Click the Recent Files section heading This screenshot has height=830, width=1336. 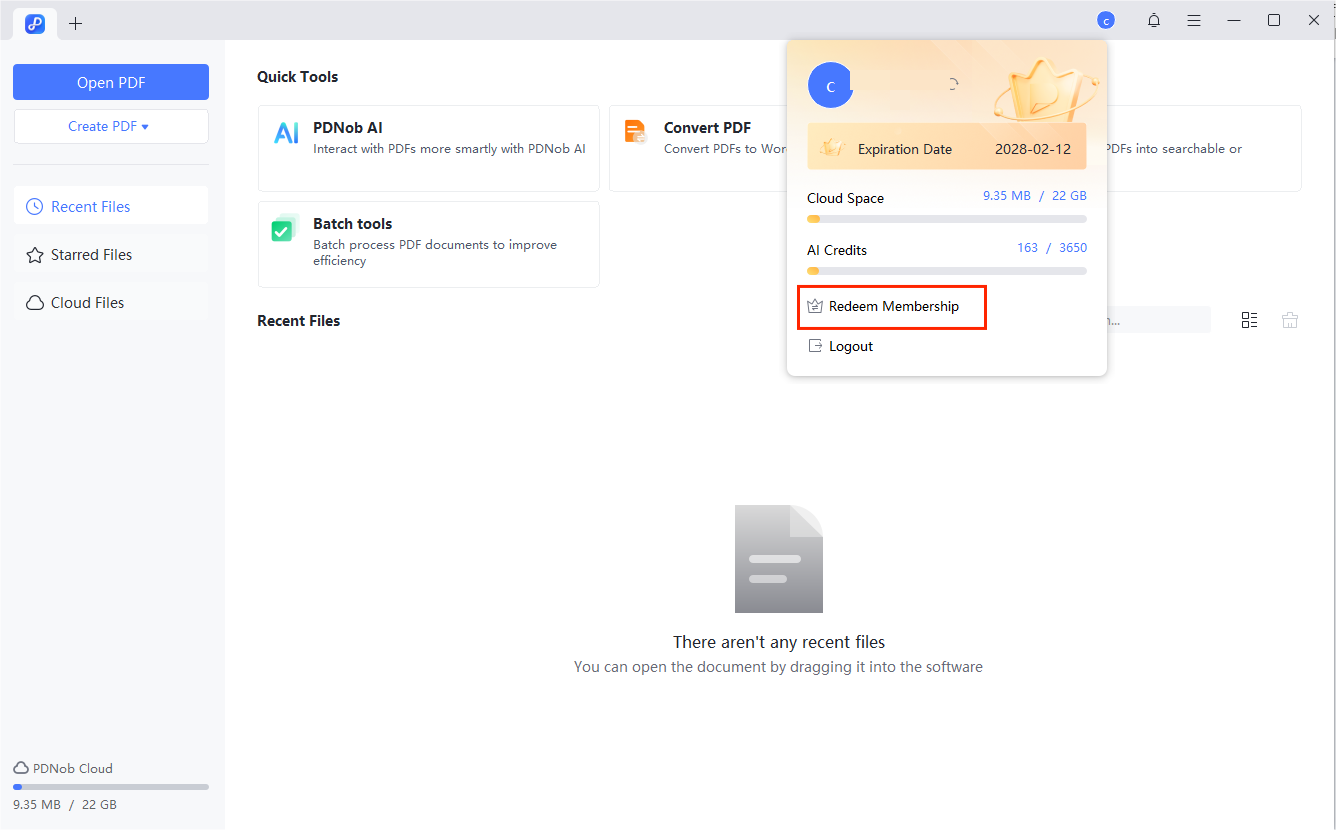coord(299,320)
